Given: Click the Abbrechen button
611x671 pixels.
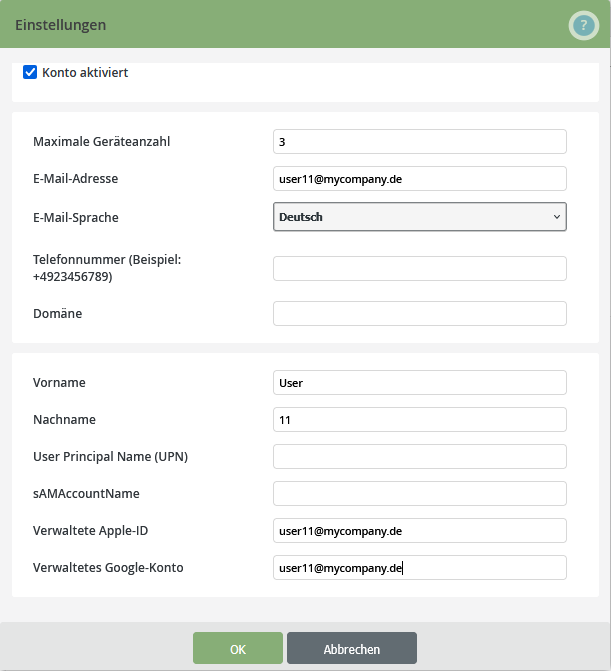Looking at the screenshot, I should point(352,648).
